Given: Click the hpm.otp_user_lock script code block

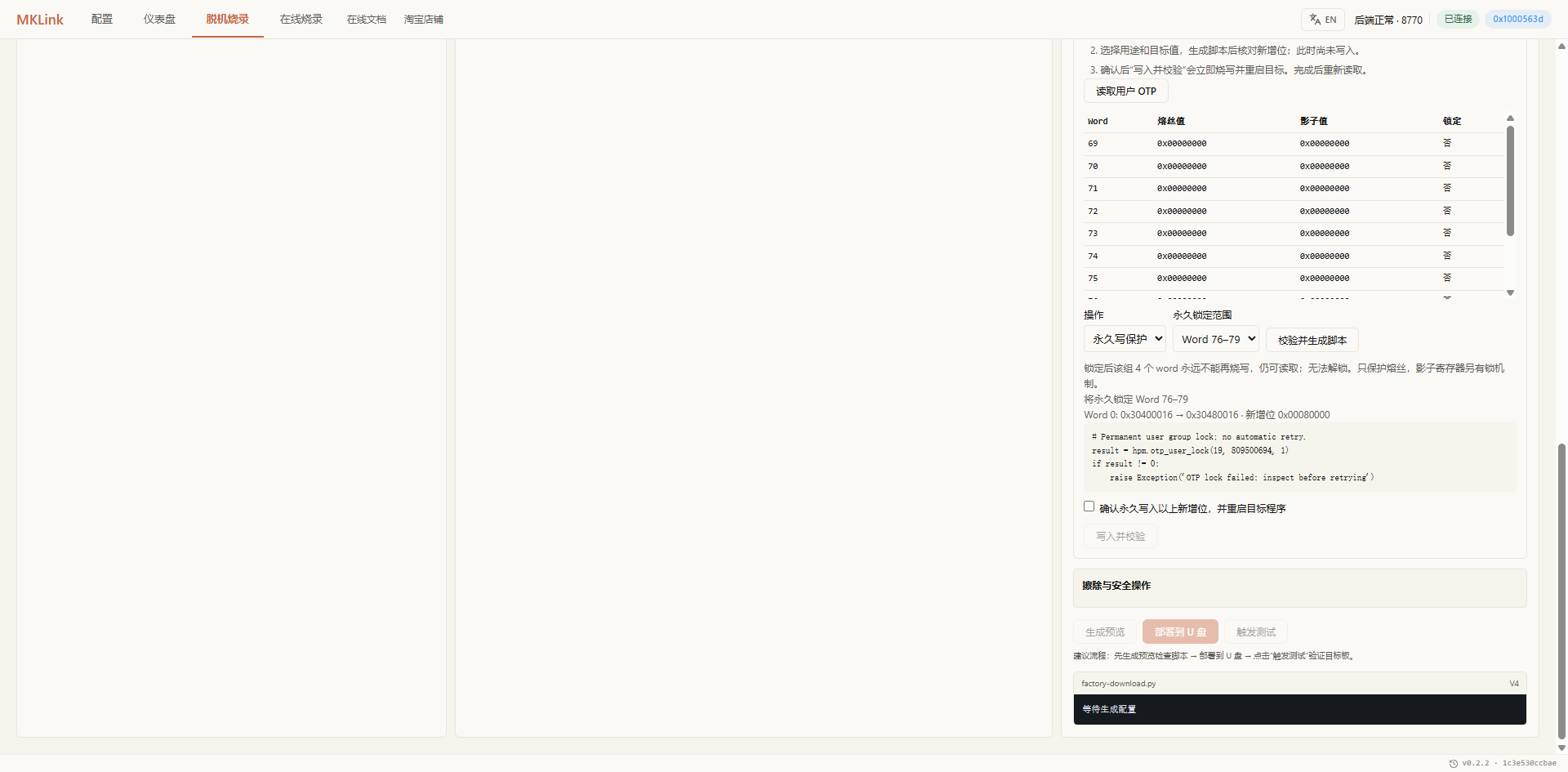Looking at the screenshot, I should point(1300,457).
